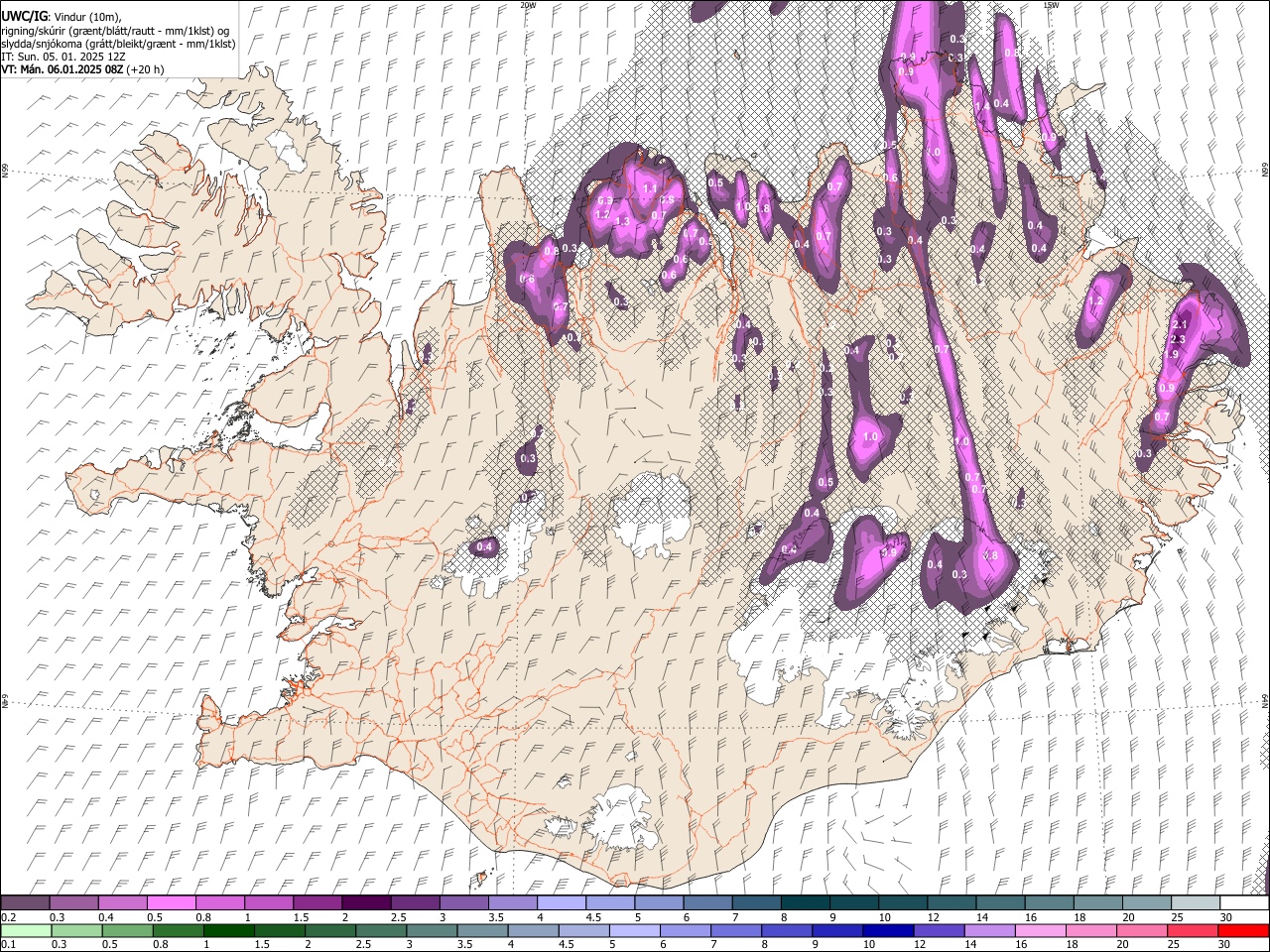
Task: Select the lilac 14 rain legend swatch
Action: [x=989, y=930]
